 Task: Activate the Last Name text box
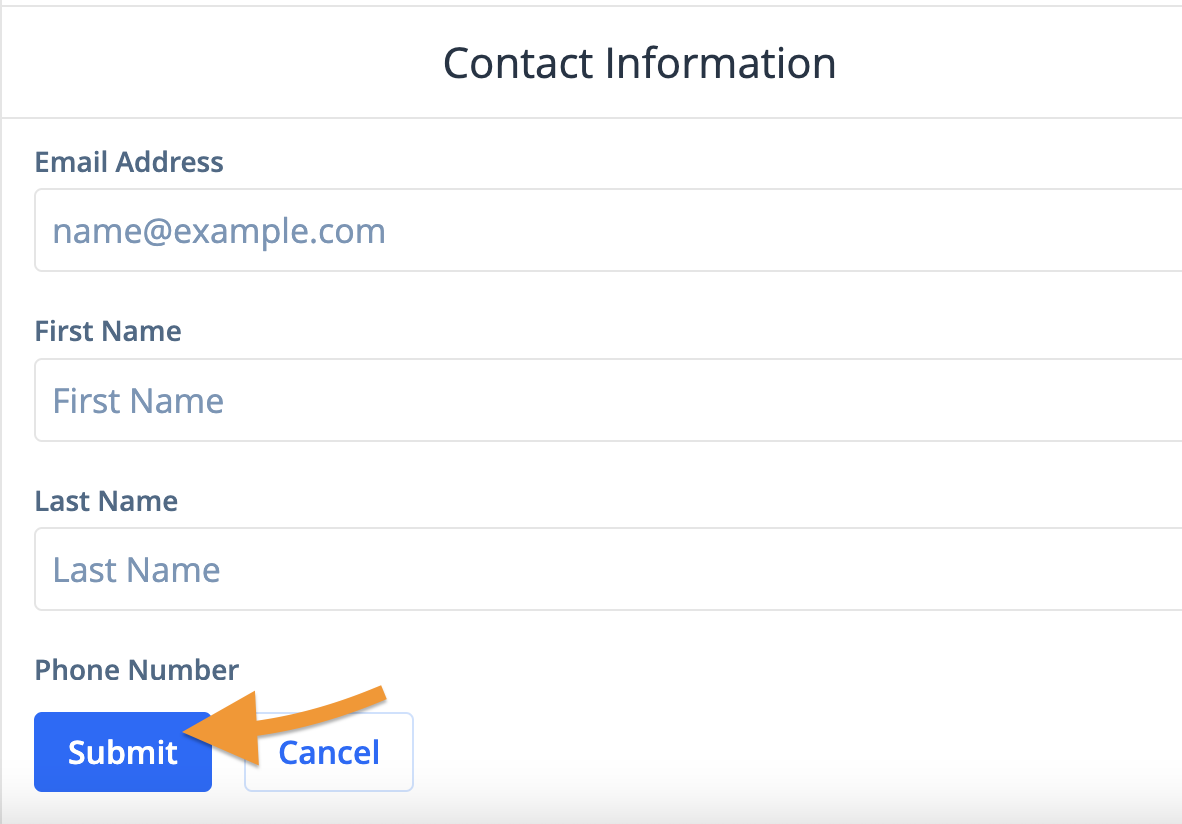point(608,569)
